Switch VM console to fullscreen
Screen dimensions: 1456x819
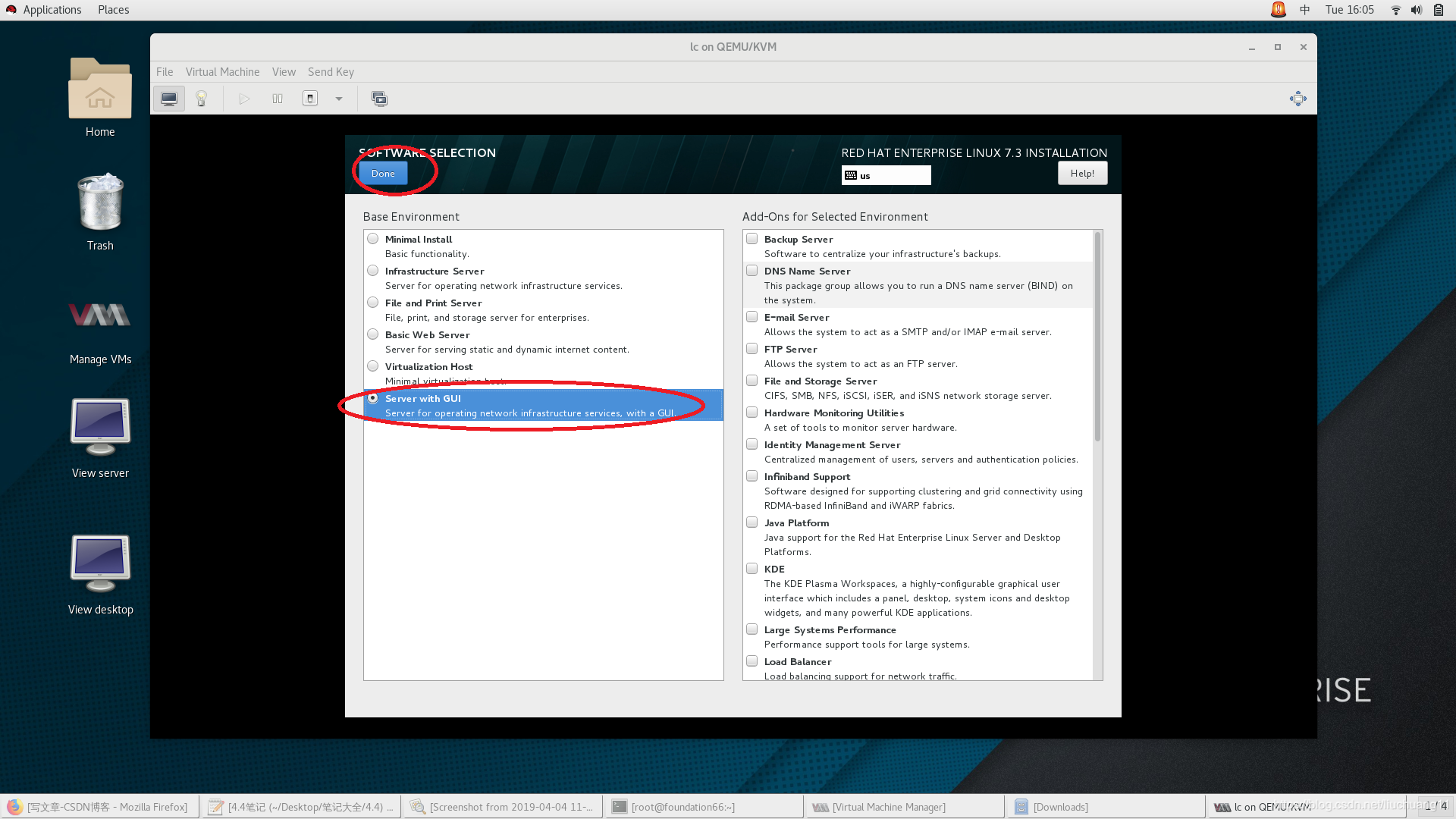1298,99
